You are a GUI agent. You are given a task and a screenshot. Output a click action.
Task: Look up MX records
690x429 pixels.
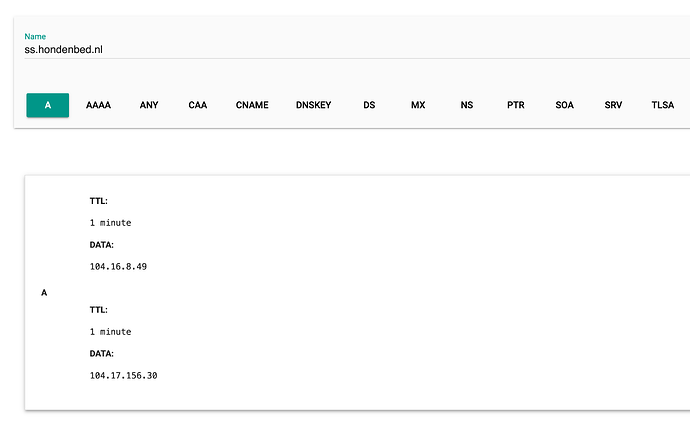click(x=418, y=105)
